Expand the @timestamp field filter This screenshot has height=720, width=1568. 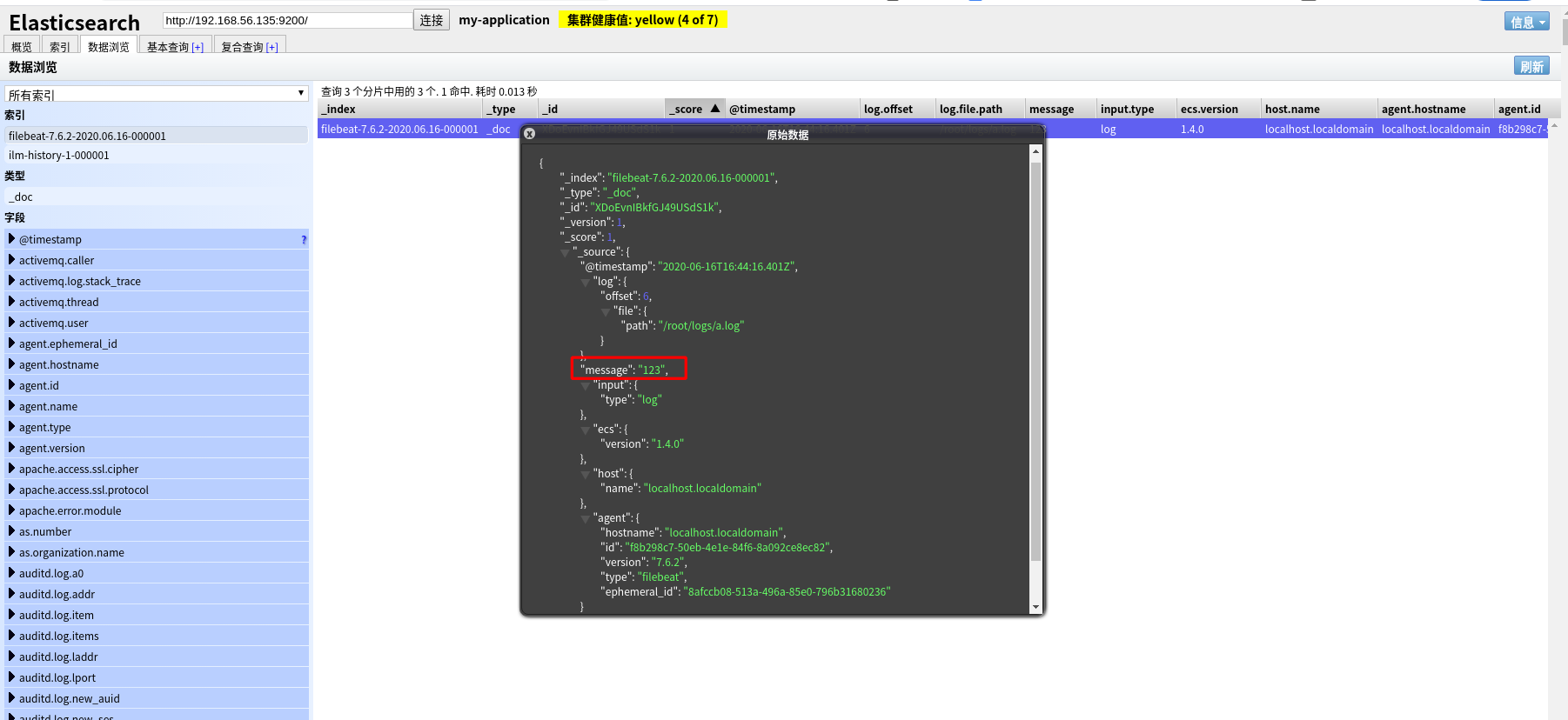click(11, 239)
